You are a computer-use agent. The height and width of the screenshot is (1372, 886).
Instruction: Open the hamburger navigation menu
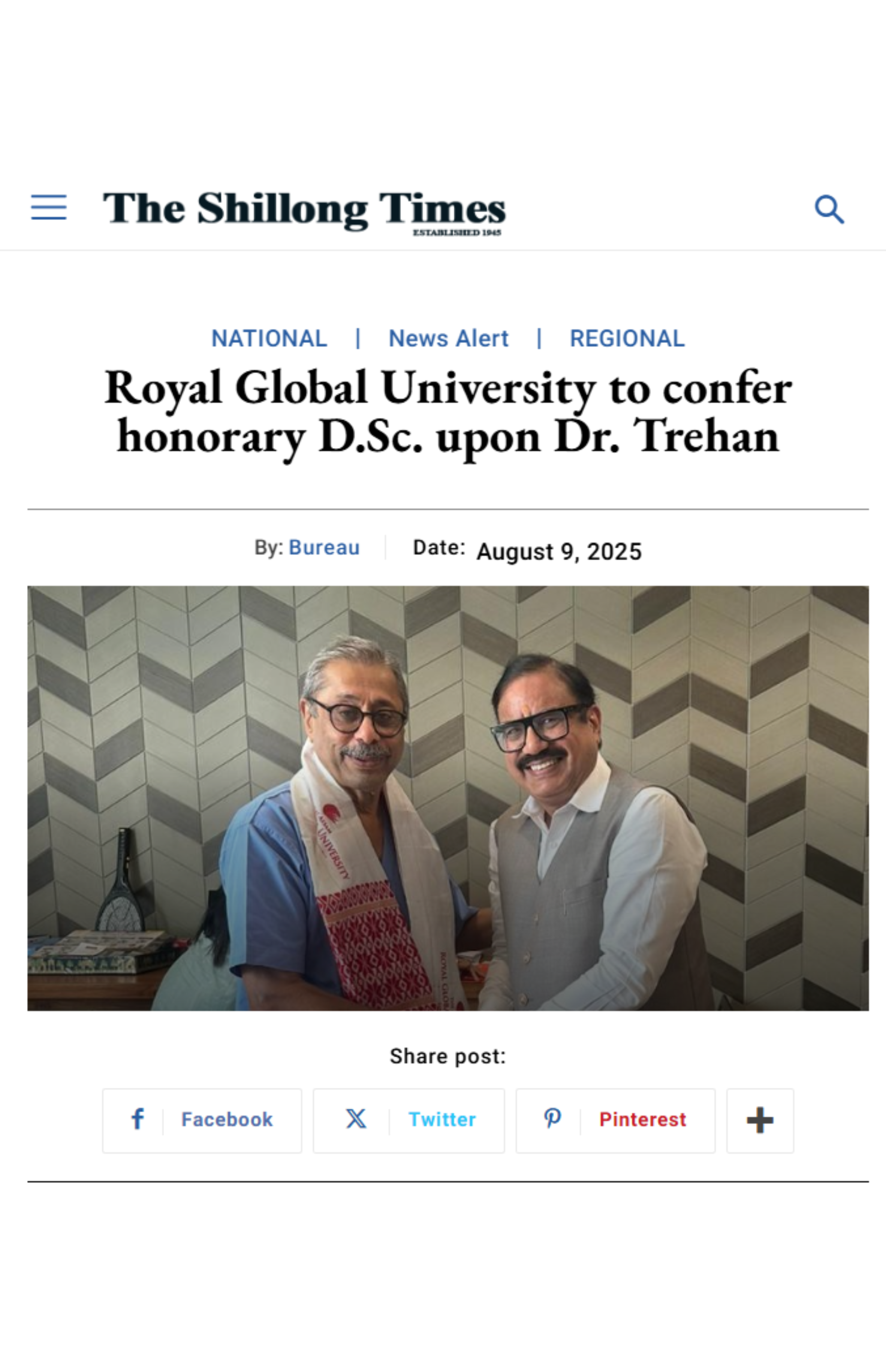click(49, 207)
